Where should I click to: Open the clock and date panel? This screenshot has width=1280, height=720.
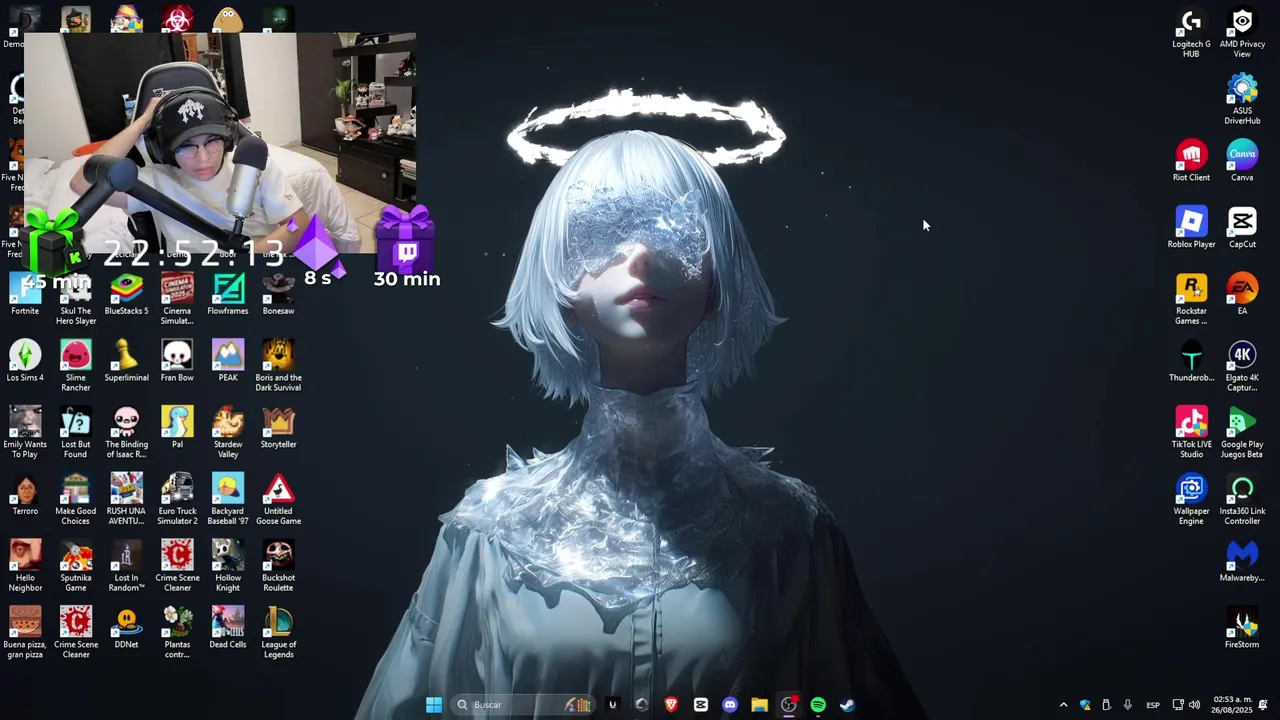(x=1232, y=705)
